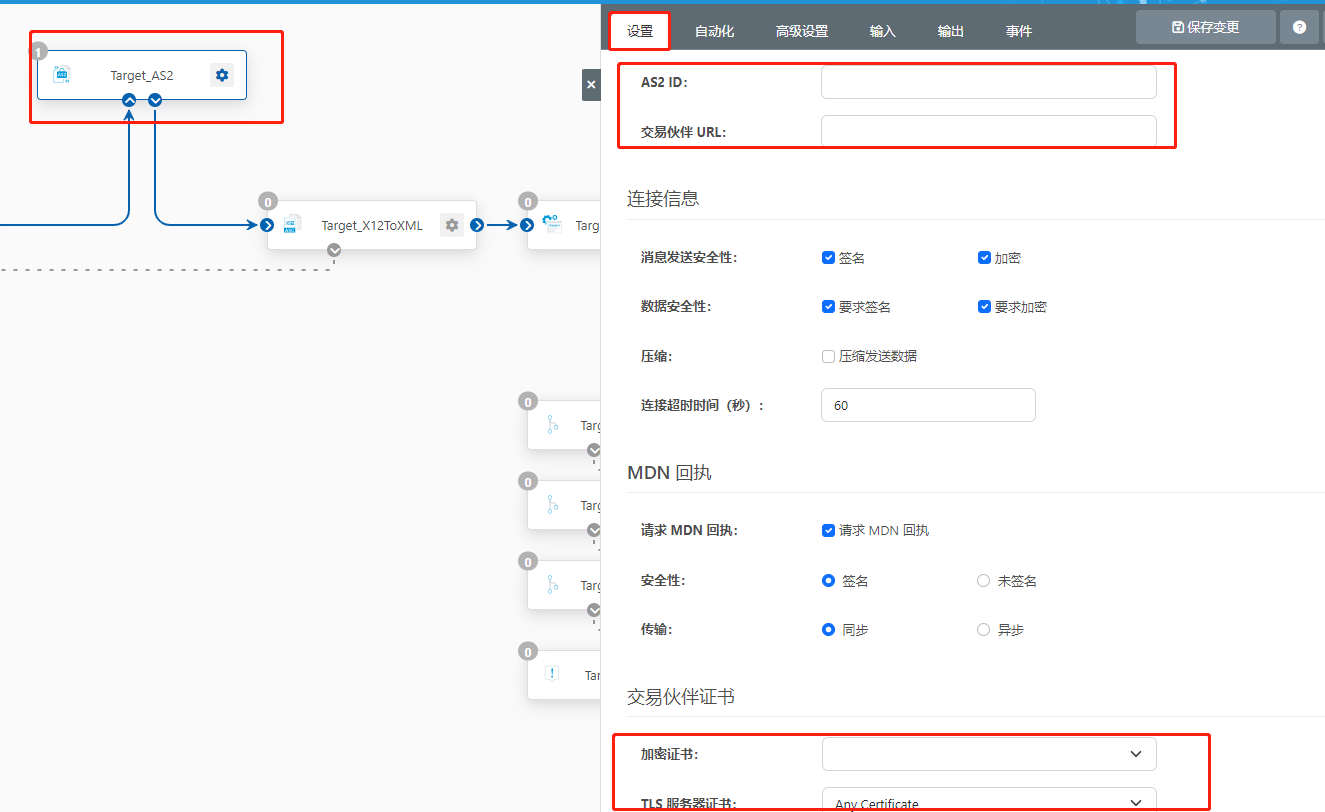
Task: Open the 高级设置 tab
Action: tap(801, 31)
